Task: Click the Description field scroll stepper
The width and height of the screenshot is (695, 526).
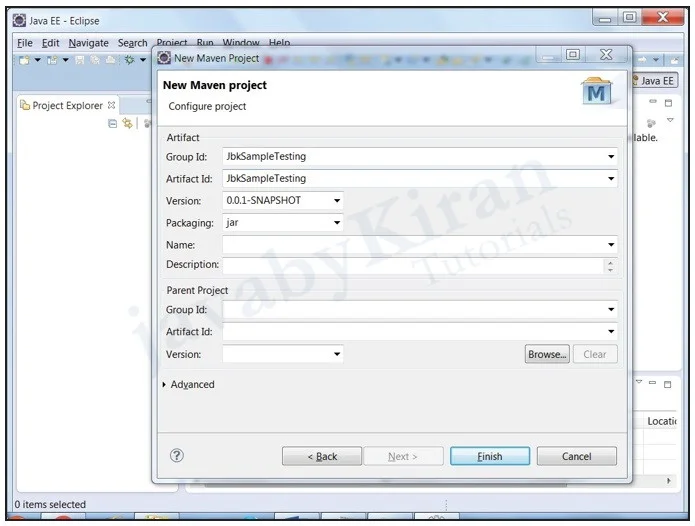Action: click(610, 266)
